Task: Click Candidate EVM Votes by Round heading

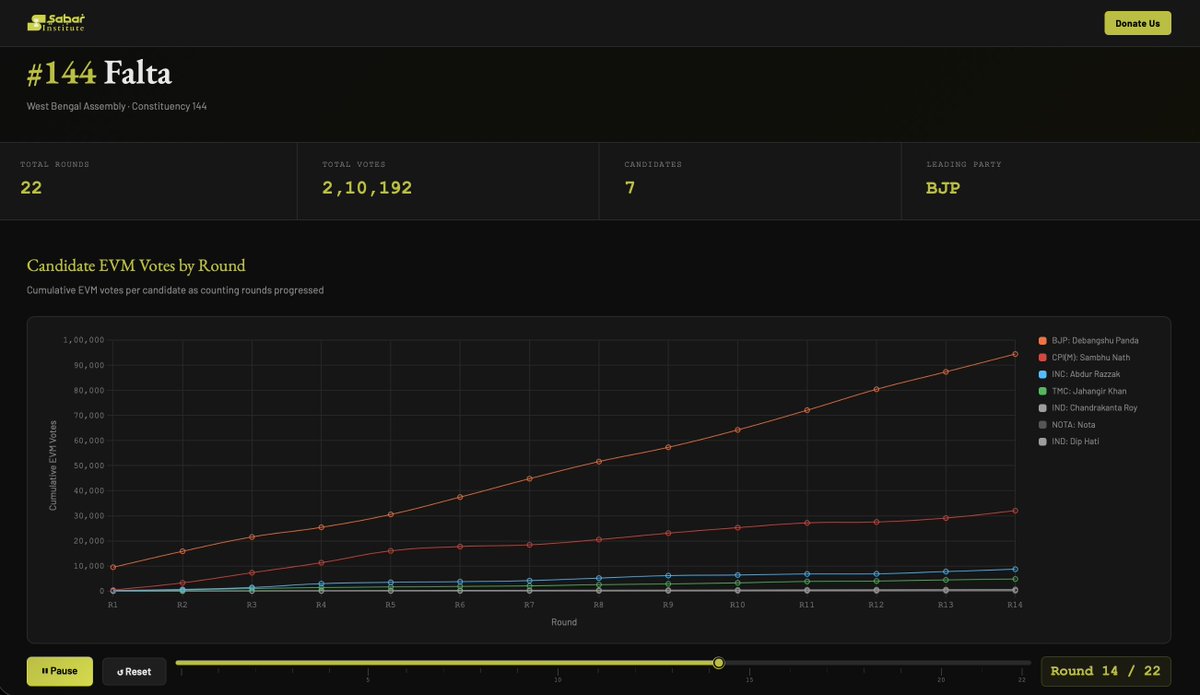Action: pyautogui.click(x=136, y=266)
